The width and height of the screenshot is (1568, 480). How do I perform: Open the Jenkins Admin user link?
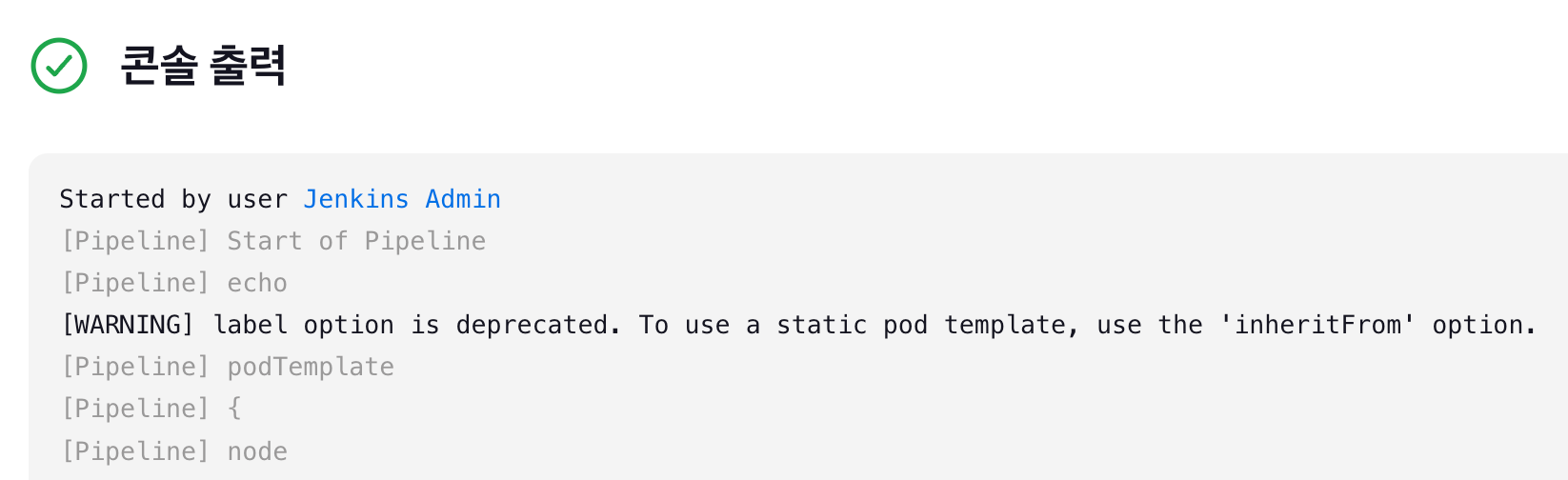tap(401, 199)
